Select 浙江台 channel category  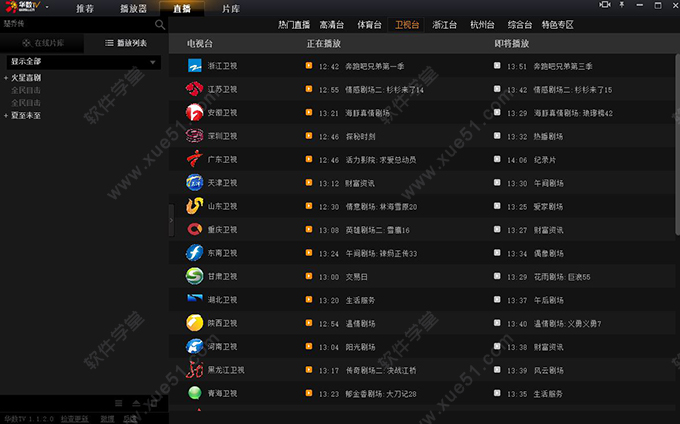(445, 25)
